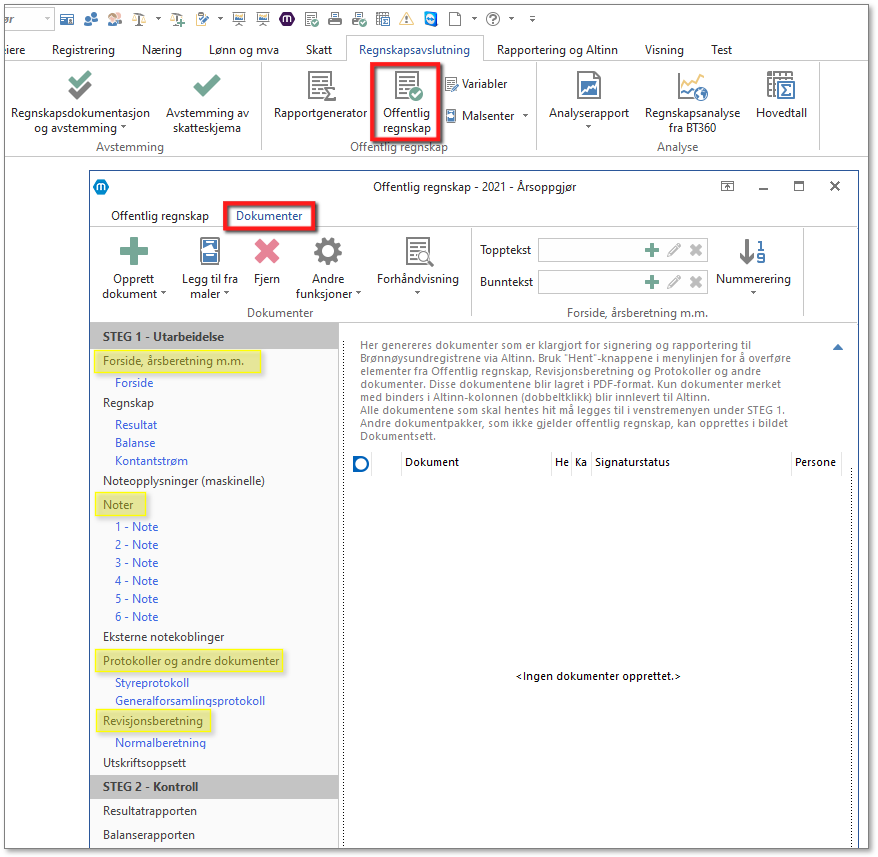Delete the Topptekst with the X icon

coord(696,250)
